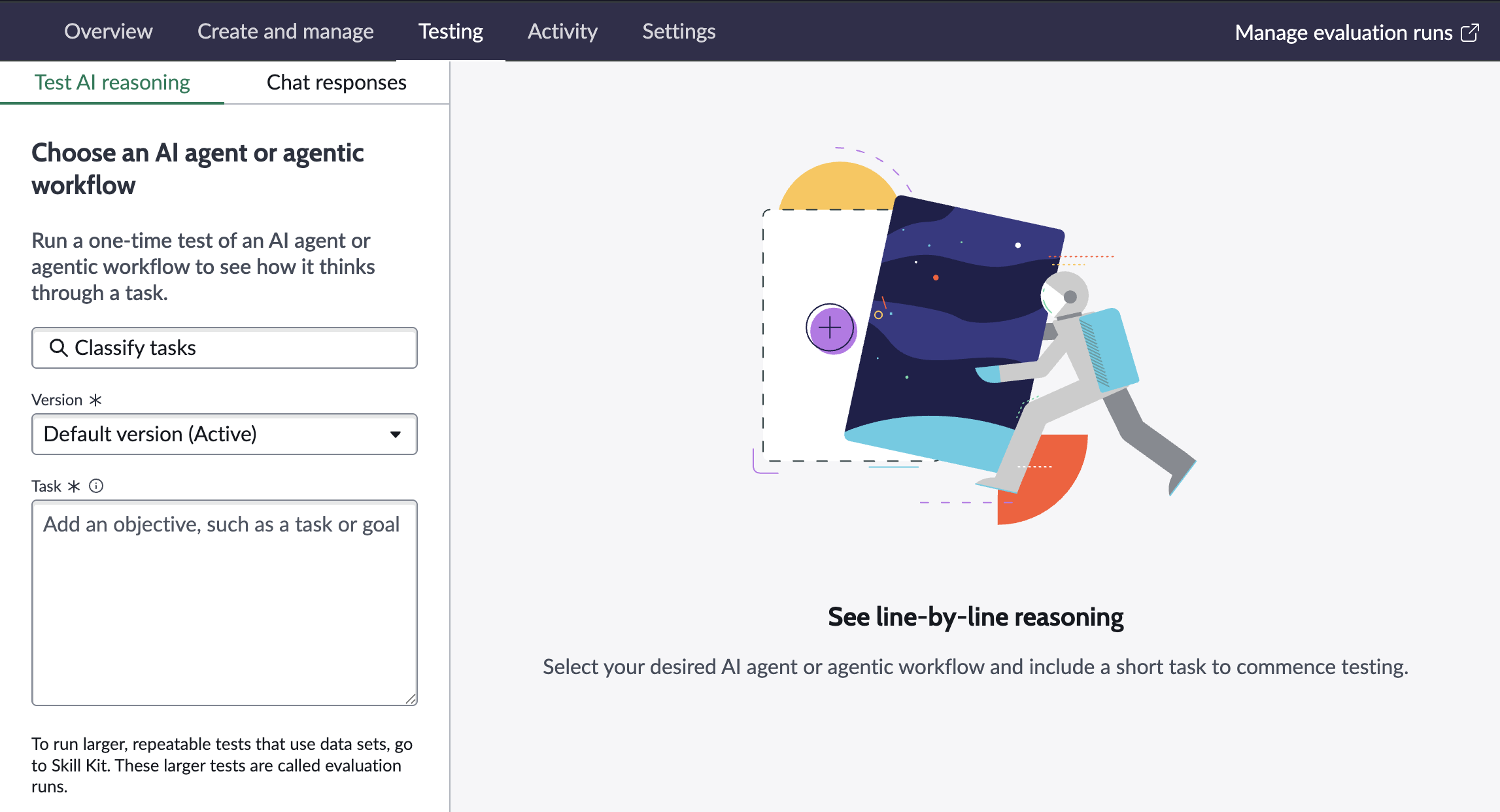Screen dimensions: 1500x812
Task: Click the 'See line-by-line reasoning' heading
Action: [x=976, y=617]
